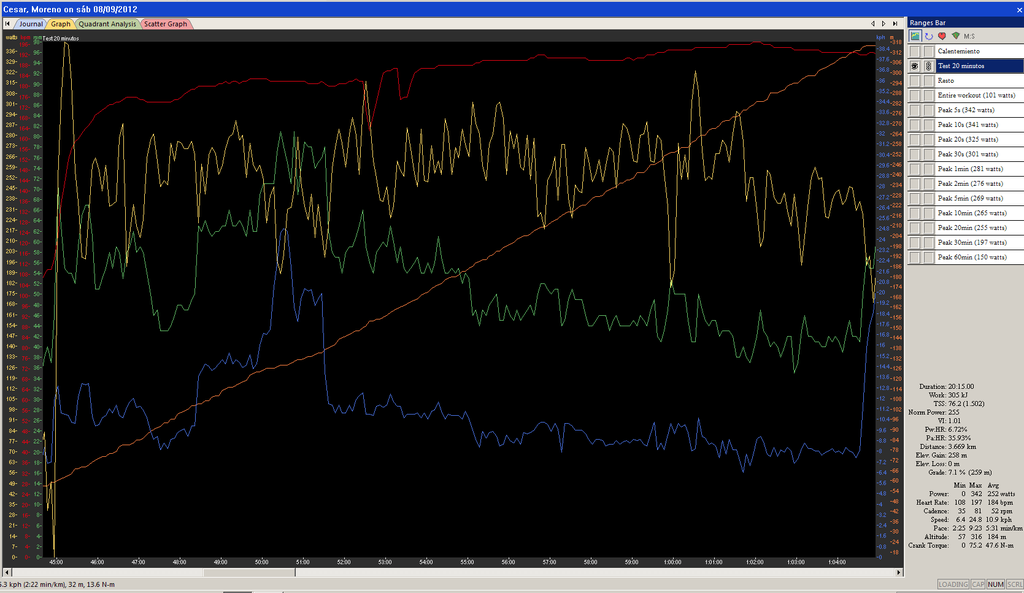Switch to the Journal tab

pos(29,22)
